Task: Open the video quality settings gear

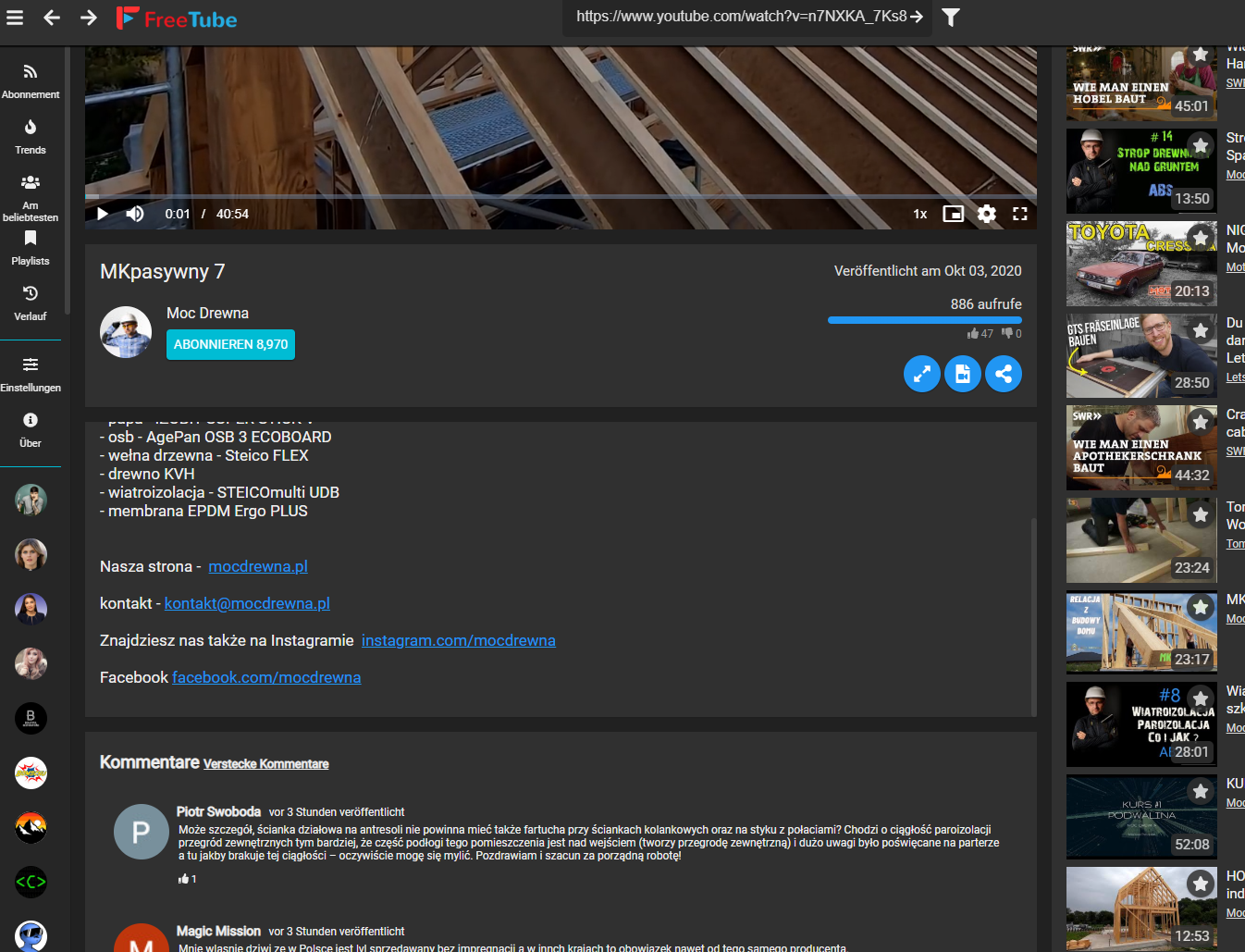Action: (986, 214)
